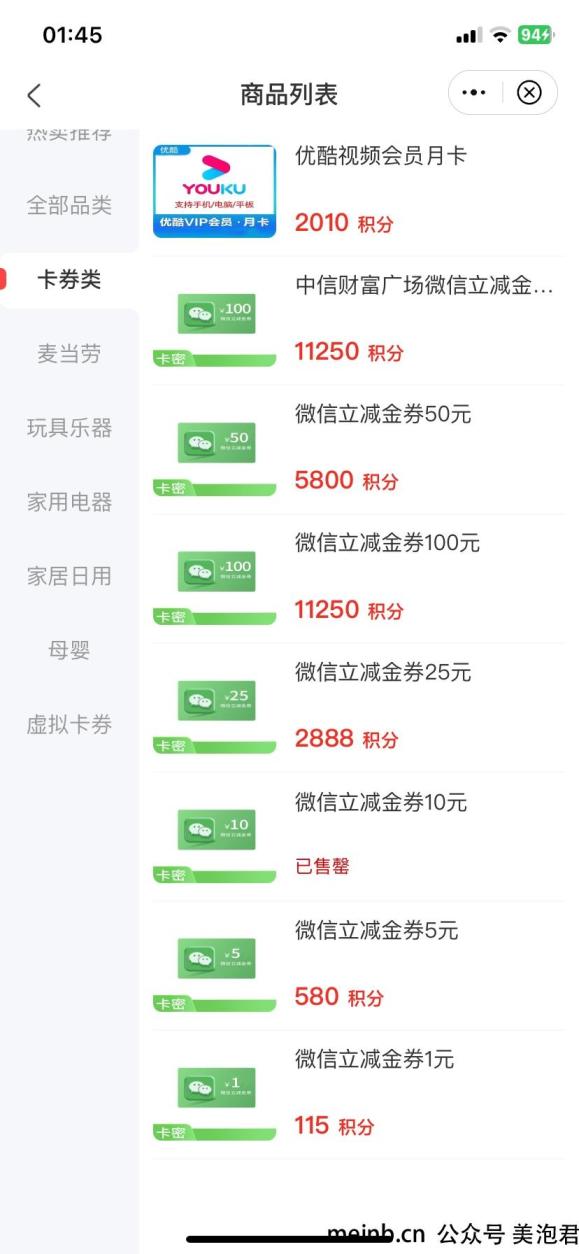579x1254 pixels.
Task: Tap the WeChat 5 yuan coupon image
Action: (x=214, y=966)
